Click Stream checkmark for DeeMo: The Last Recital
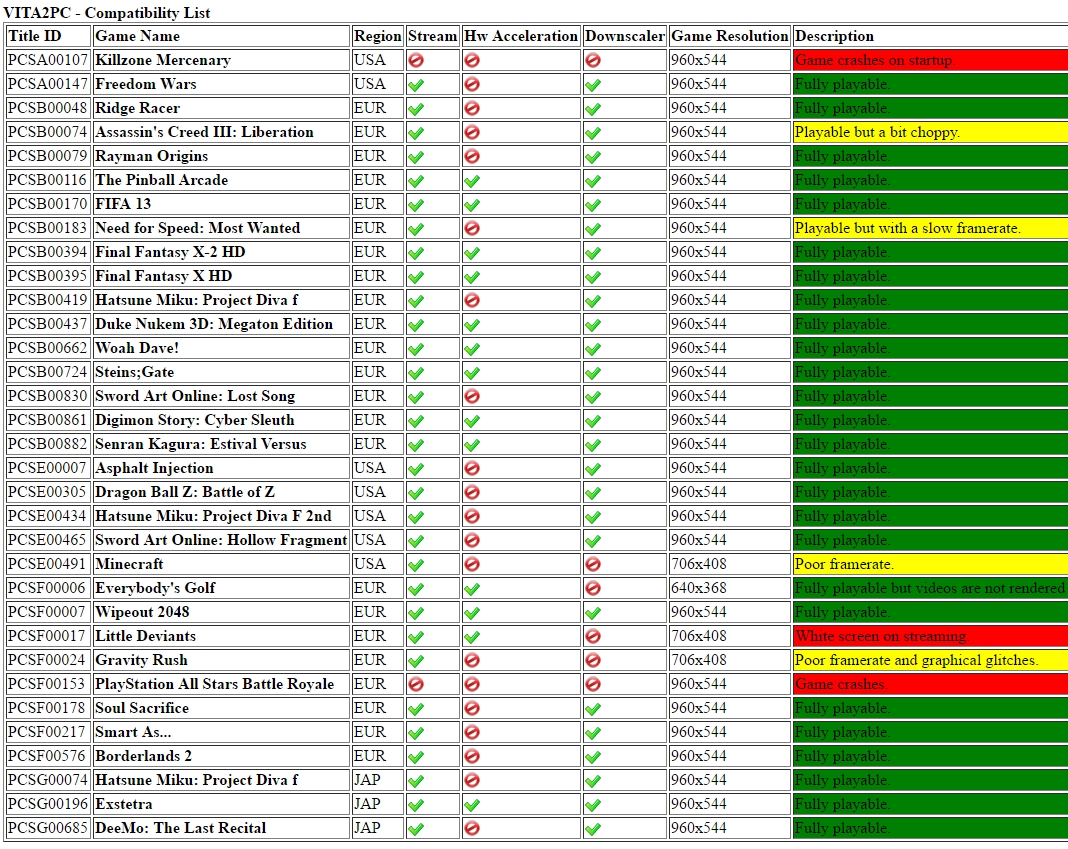This screenshot has height=849, width=1068. [x=415, y=829]
